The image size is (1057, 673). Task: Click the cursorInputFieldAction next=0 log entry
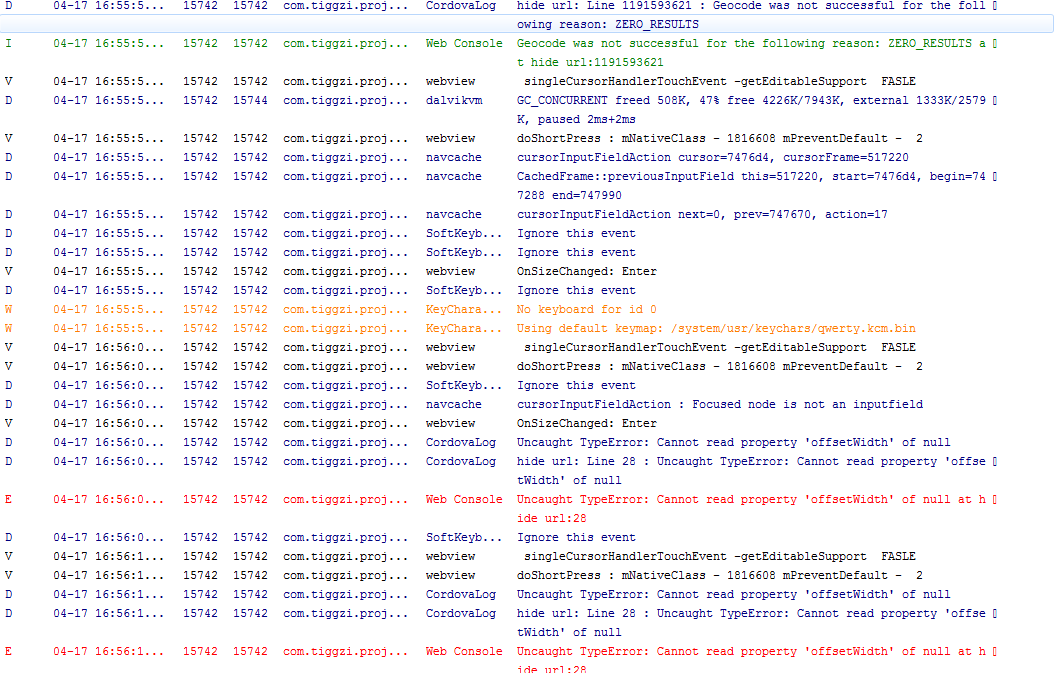point(701,214)
